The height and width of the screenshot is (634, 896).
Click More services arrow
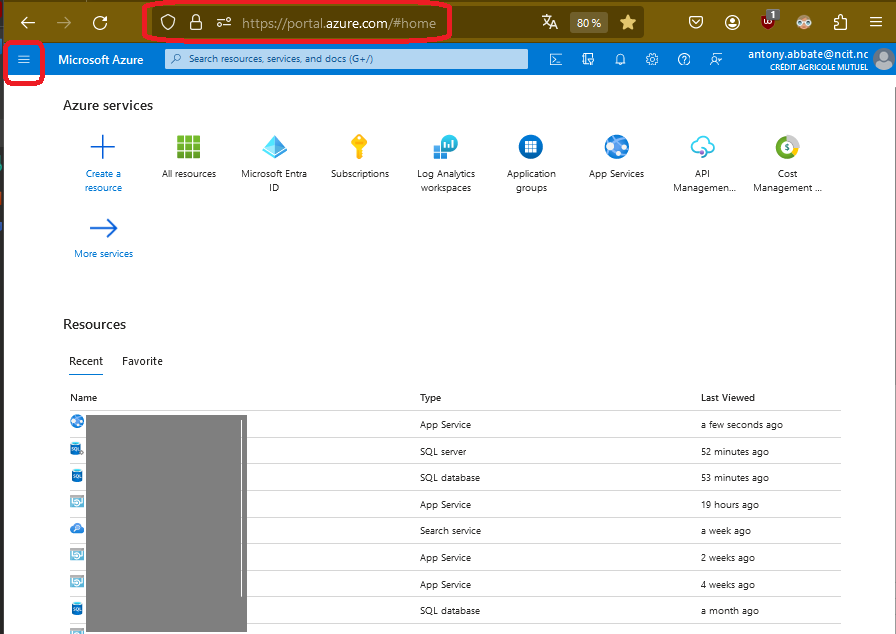(103, 229)
